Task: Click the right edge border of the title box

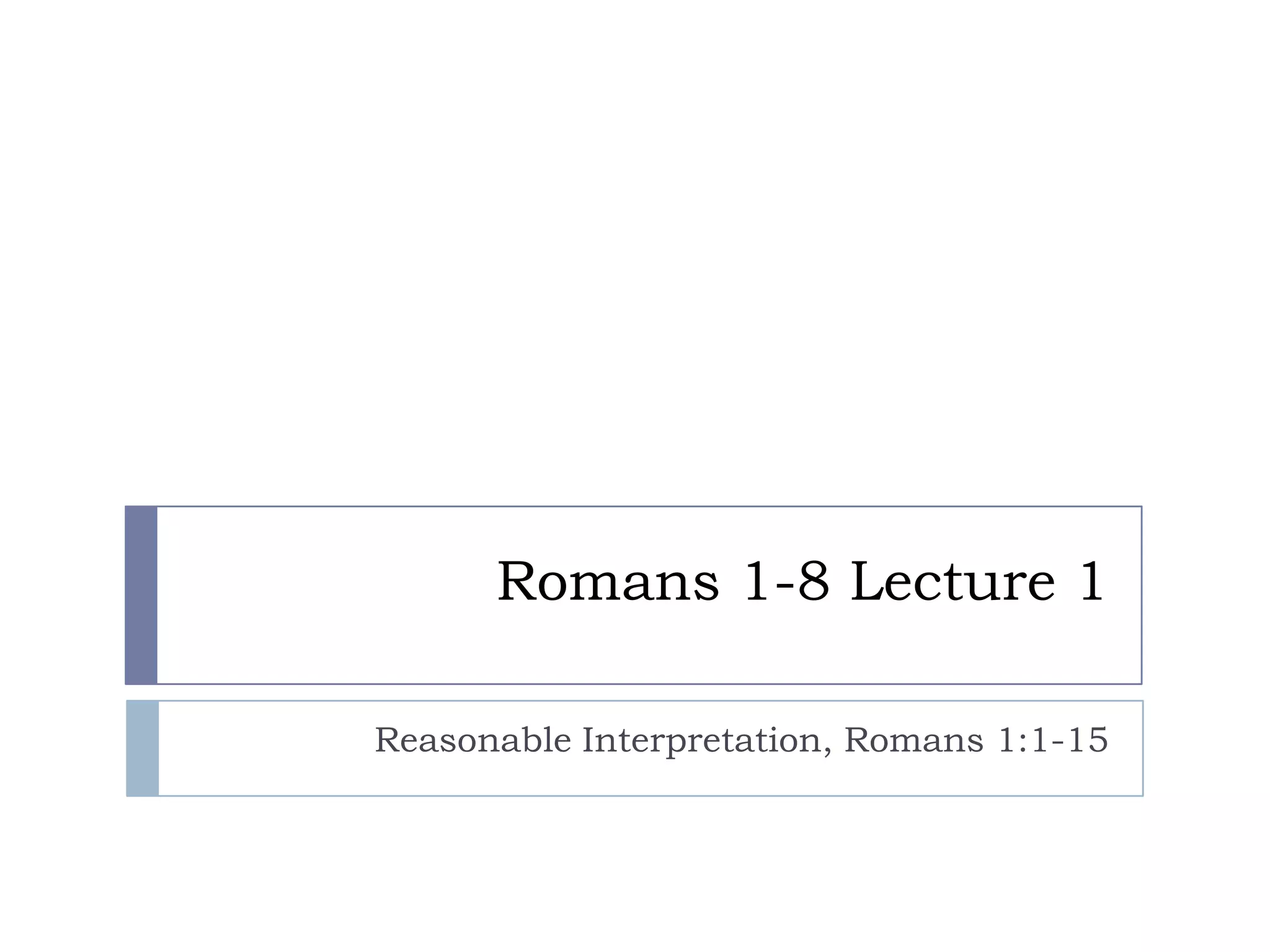Action: [x=1141, y=595]
